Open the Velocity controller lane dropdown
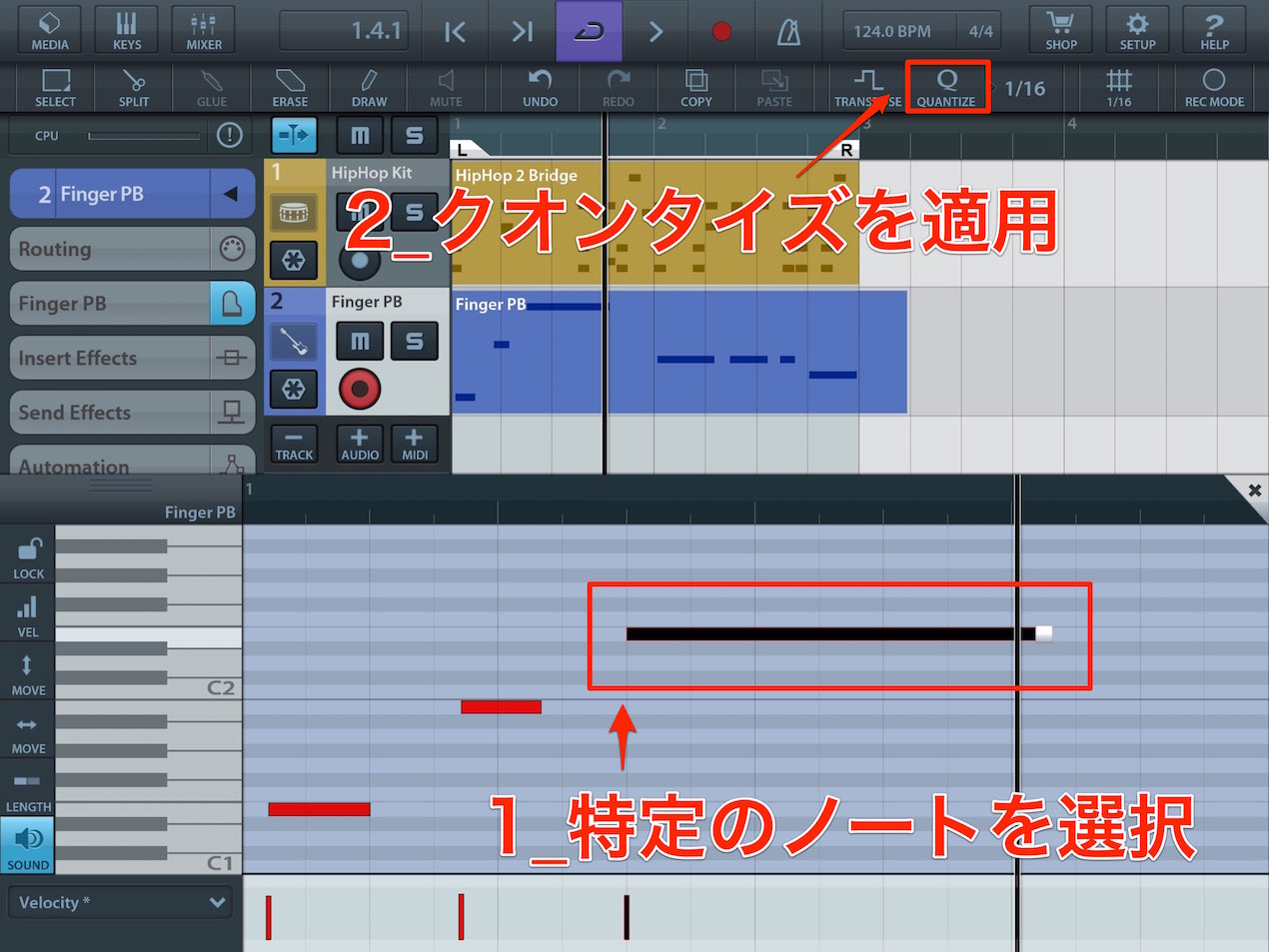1269x952 pixels. pyautogui.click(x=121, y=902)
